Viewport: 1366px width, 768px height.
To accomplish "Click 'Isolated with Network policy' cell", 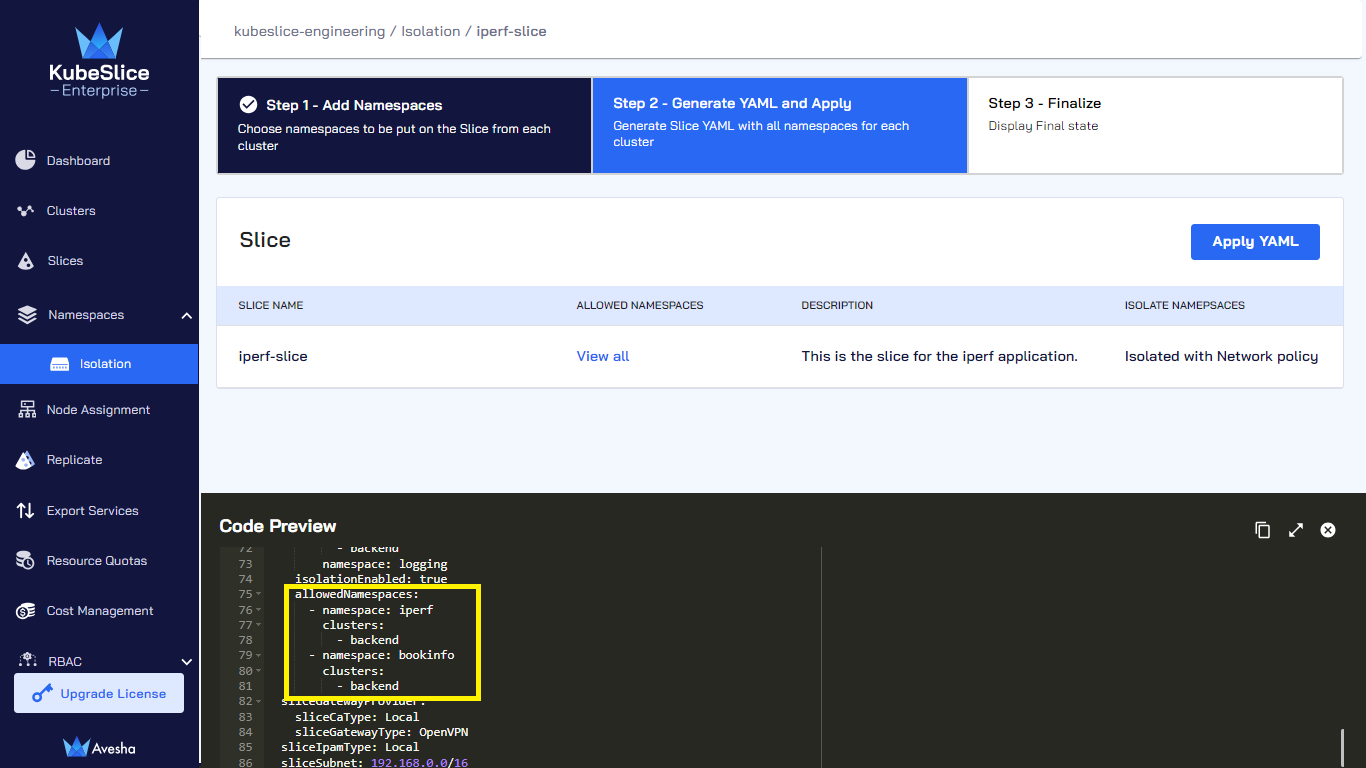I will pos(1221,356).
